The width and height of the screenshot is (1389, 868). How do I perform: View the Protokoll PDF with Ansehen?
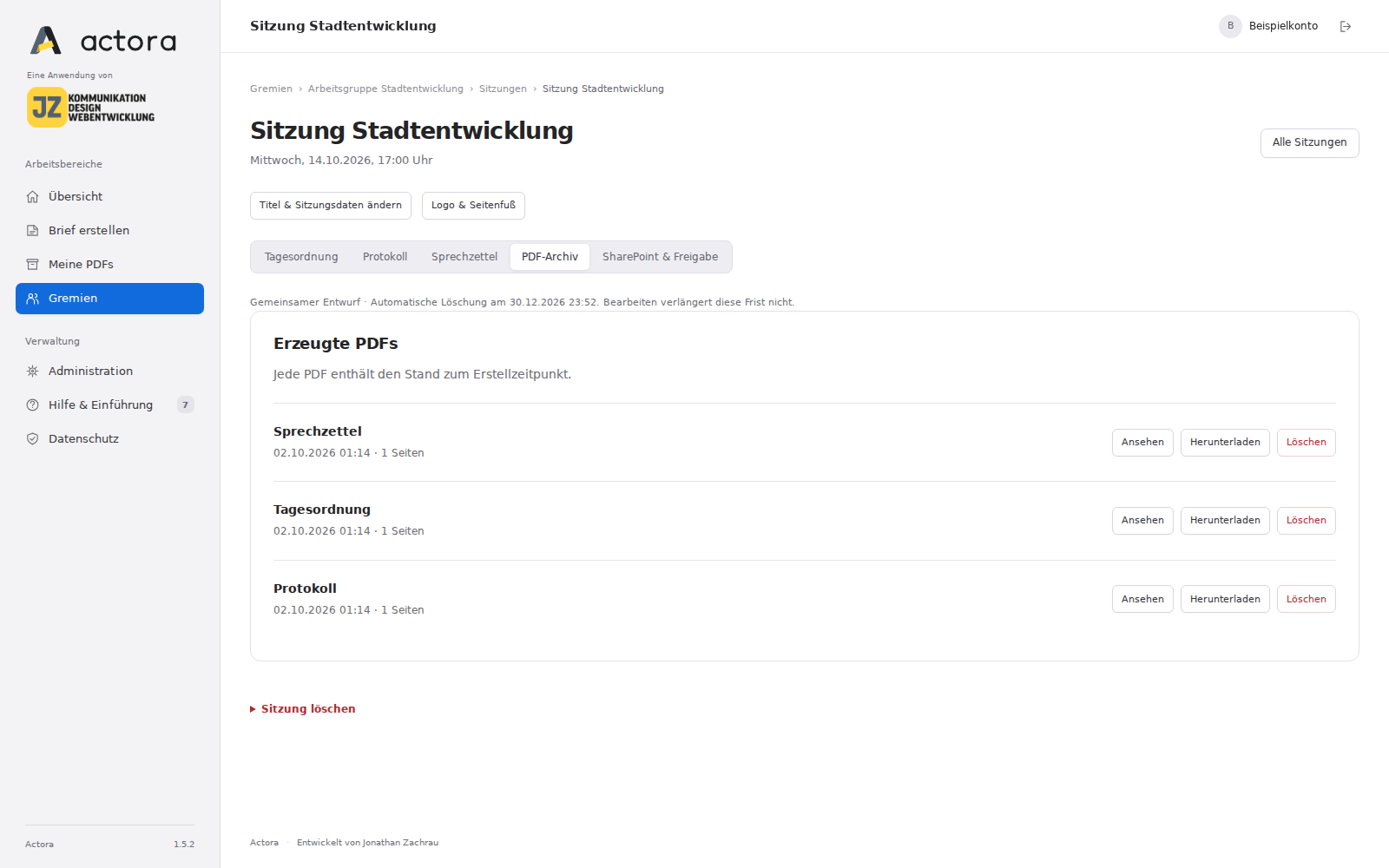tap(1142, 600)
